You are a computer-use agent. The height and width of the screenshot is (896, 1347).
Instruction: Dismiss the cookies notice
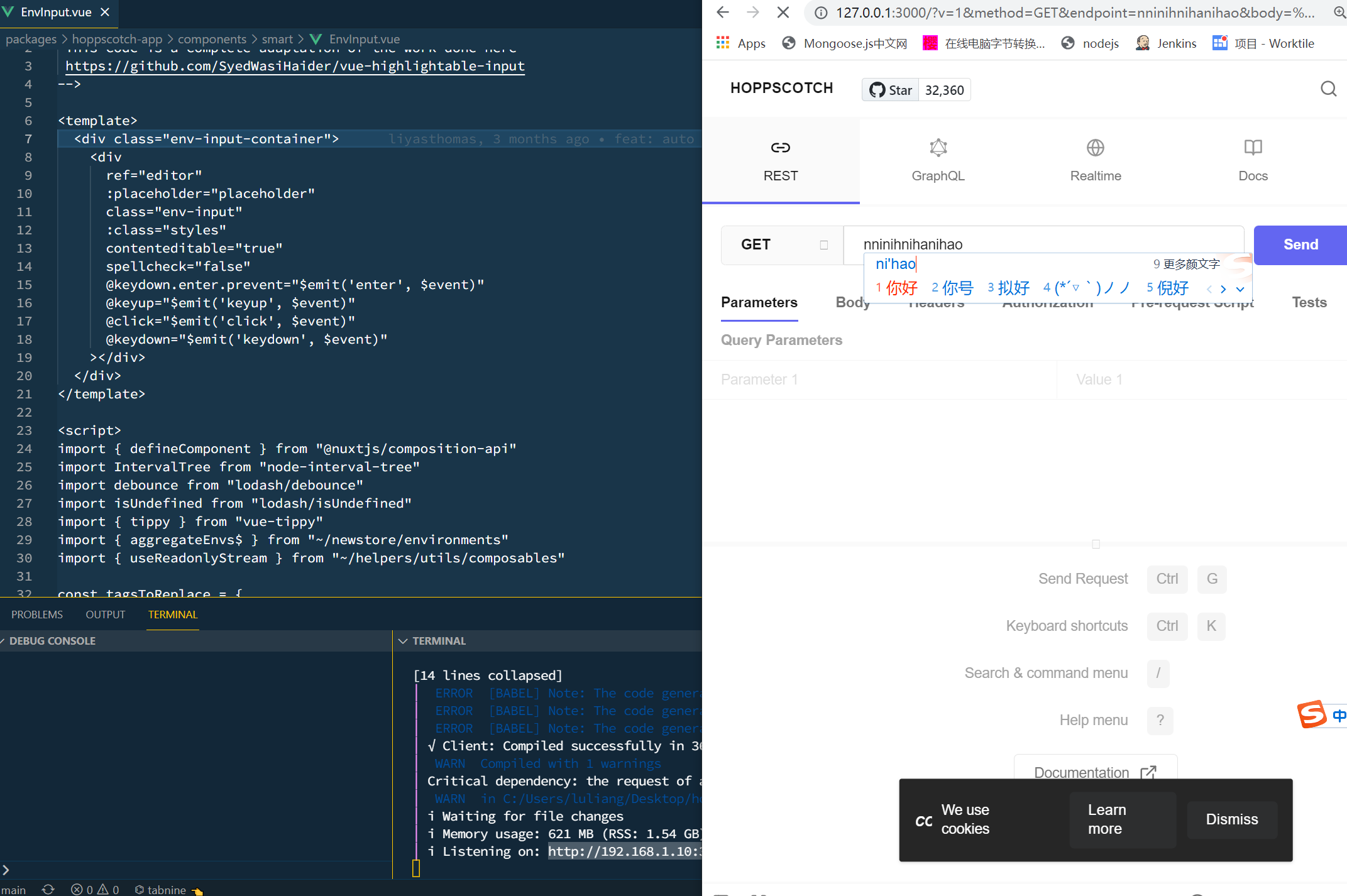[x=1231, y=819]
